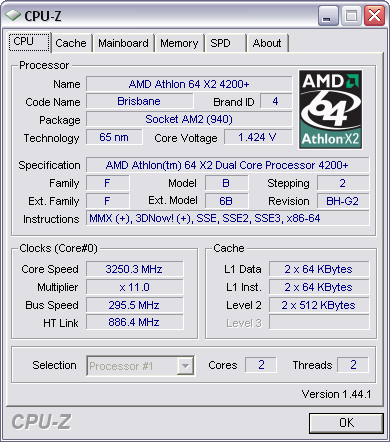This screenshot has width=390, height=442.
Task: Close the CPU-Z window
Action: pyautogui.click(x=374, y=16)
